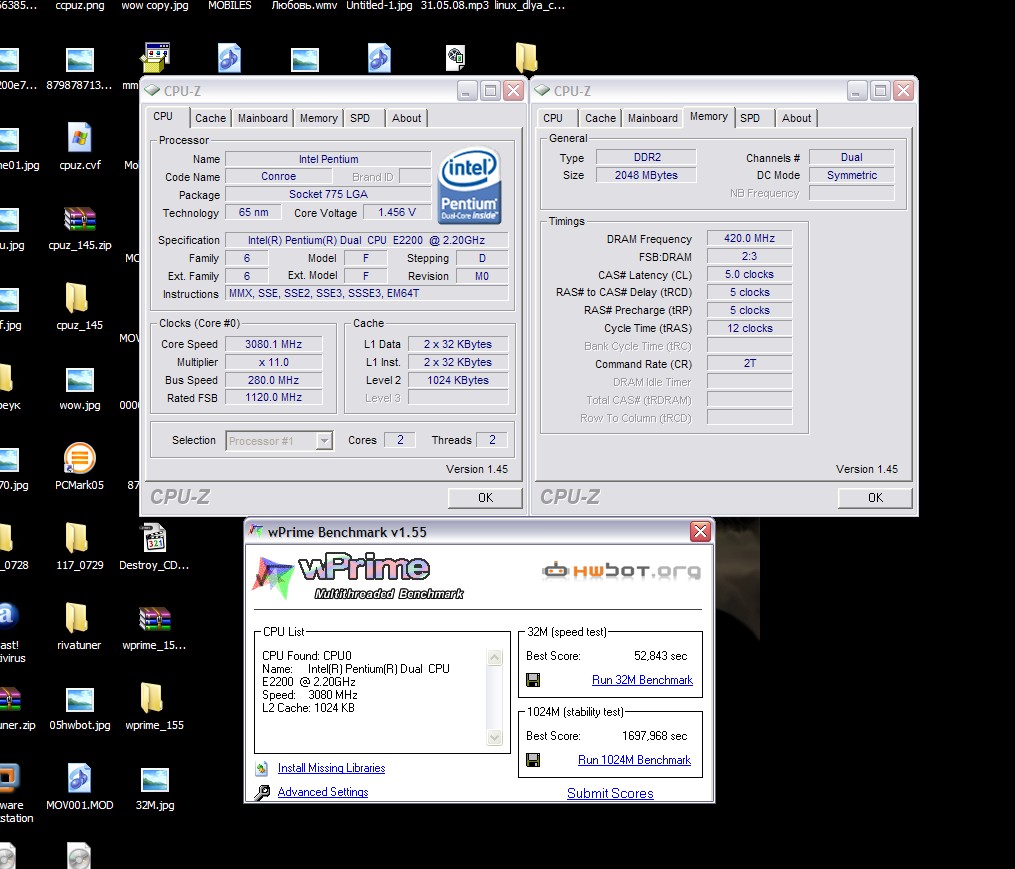
Task: Run 1024M Benchmark link
Action: (634, 760)
